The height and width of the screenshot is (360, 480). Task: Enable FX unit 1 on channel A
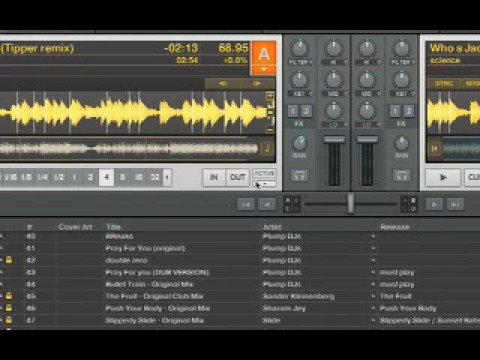coord(293,111)
